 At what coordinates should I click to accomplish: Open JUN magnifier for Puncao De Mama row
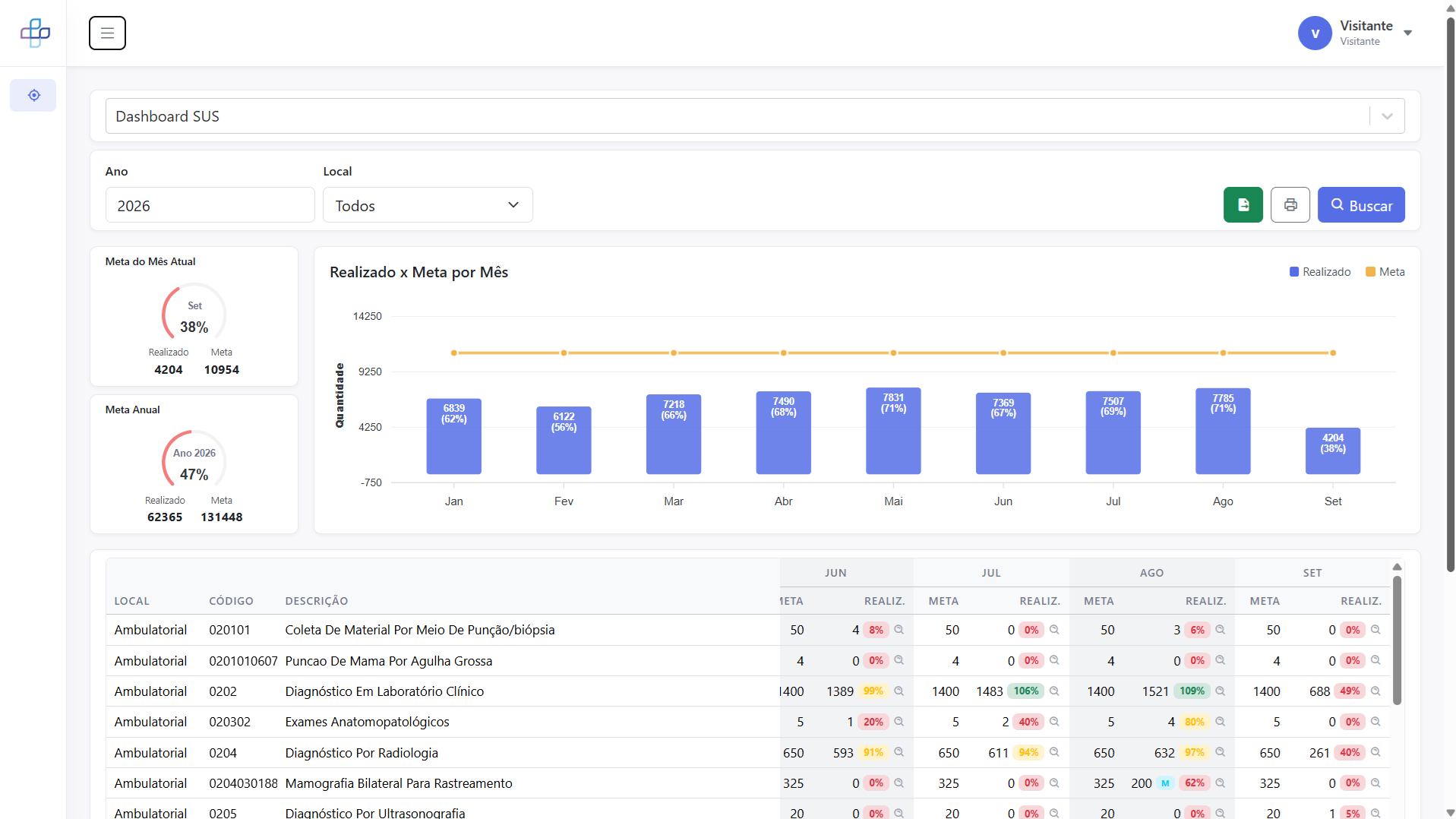[899, 660]
